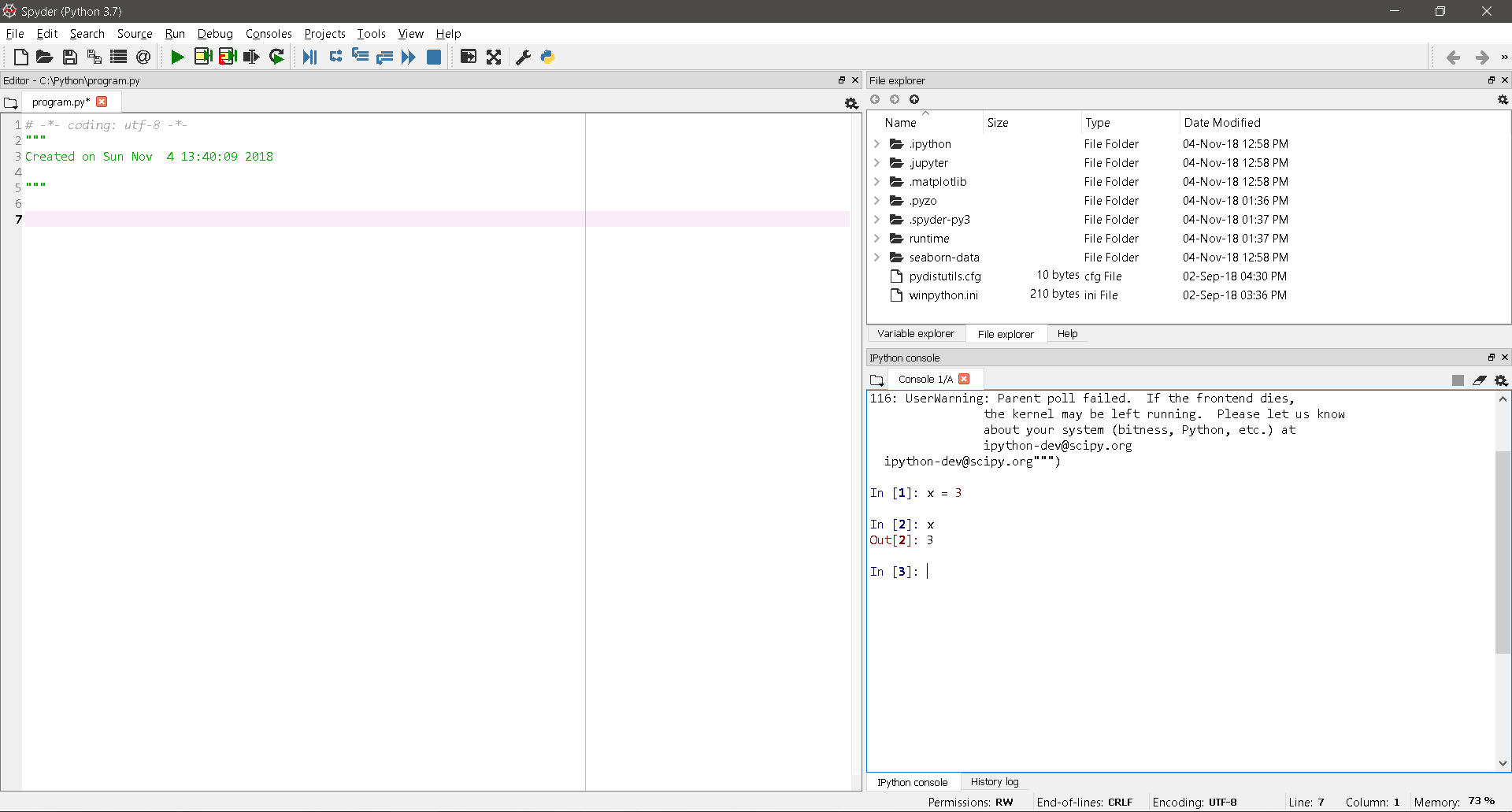Click the Run current cell icon
Image resolution: width=1512 pixels, height=812 pixels.
[x=202, y=57]
